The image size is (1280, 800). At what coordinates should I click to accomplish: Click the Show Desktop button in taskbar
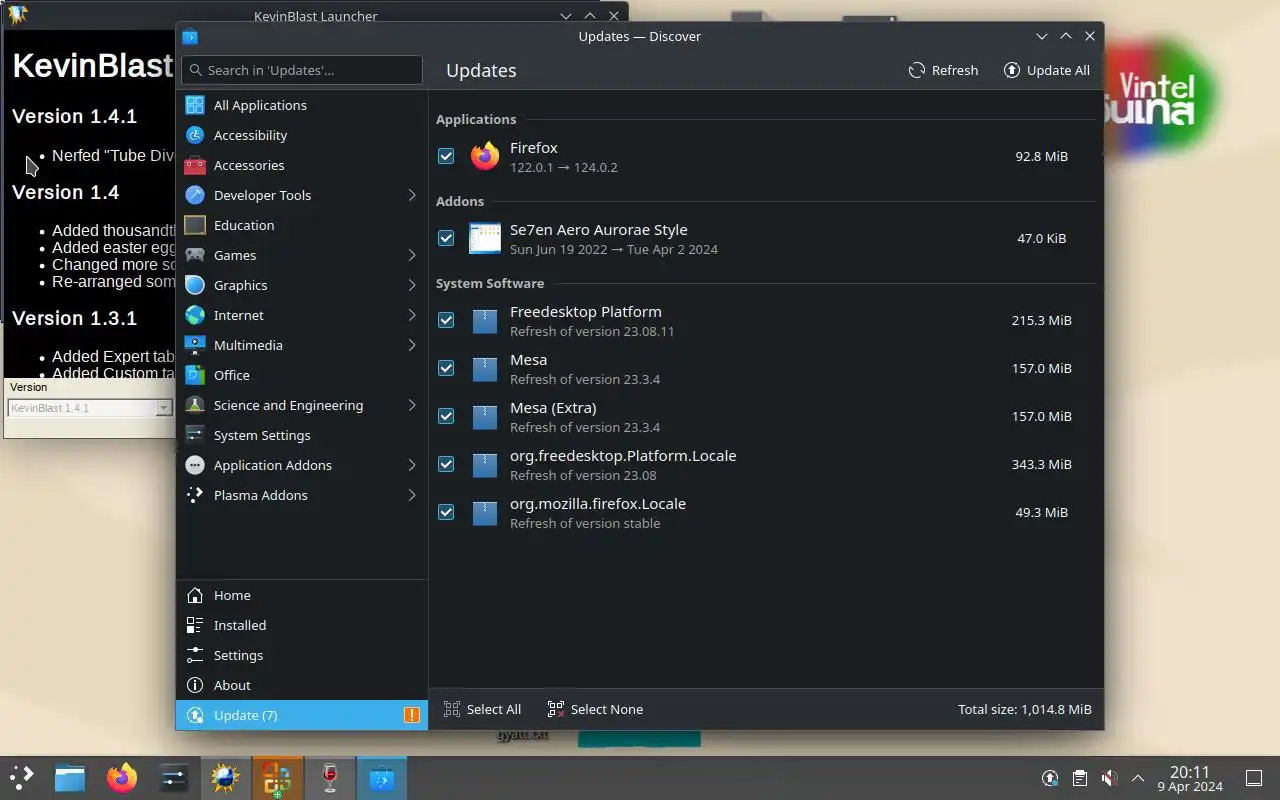1254,778
